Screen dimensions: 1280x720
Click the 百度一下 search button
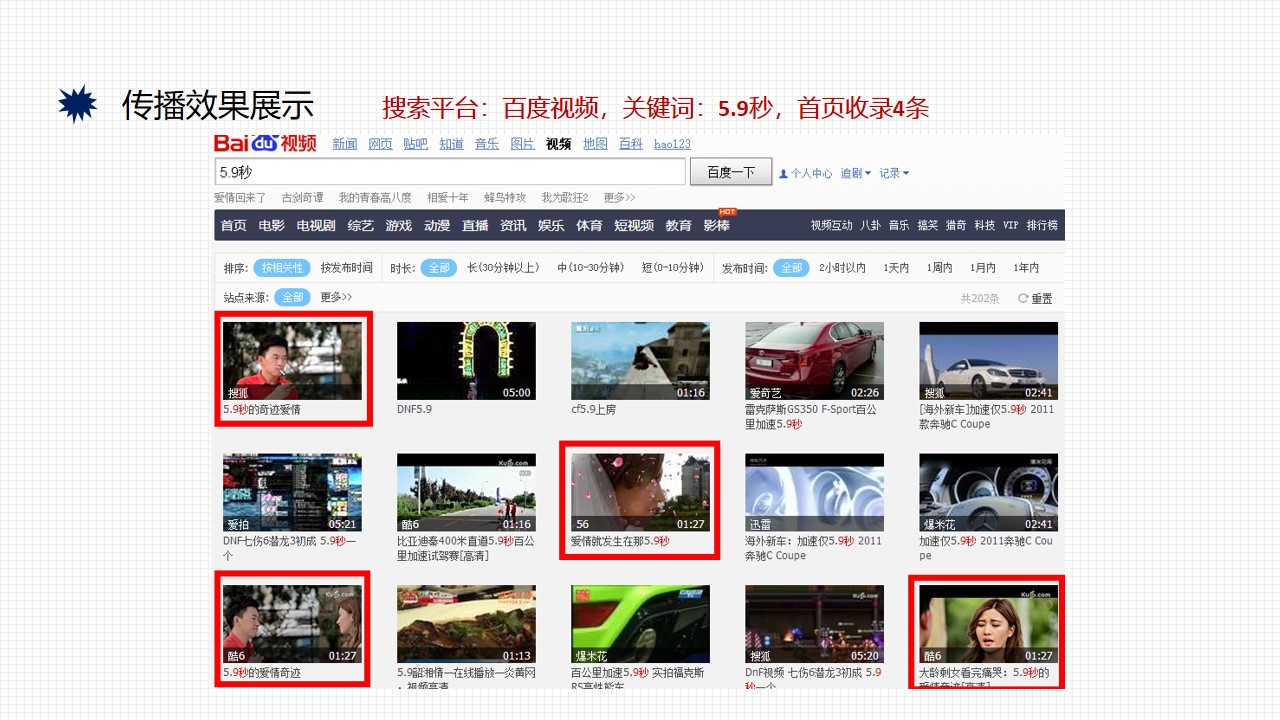click(x=731, y=172)
